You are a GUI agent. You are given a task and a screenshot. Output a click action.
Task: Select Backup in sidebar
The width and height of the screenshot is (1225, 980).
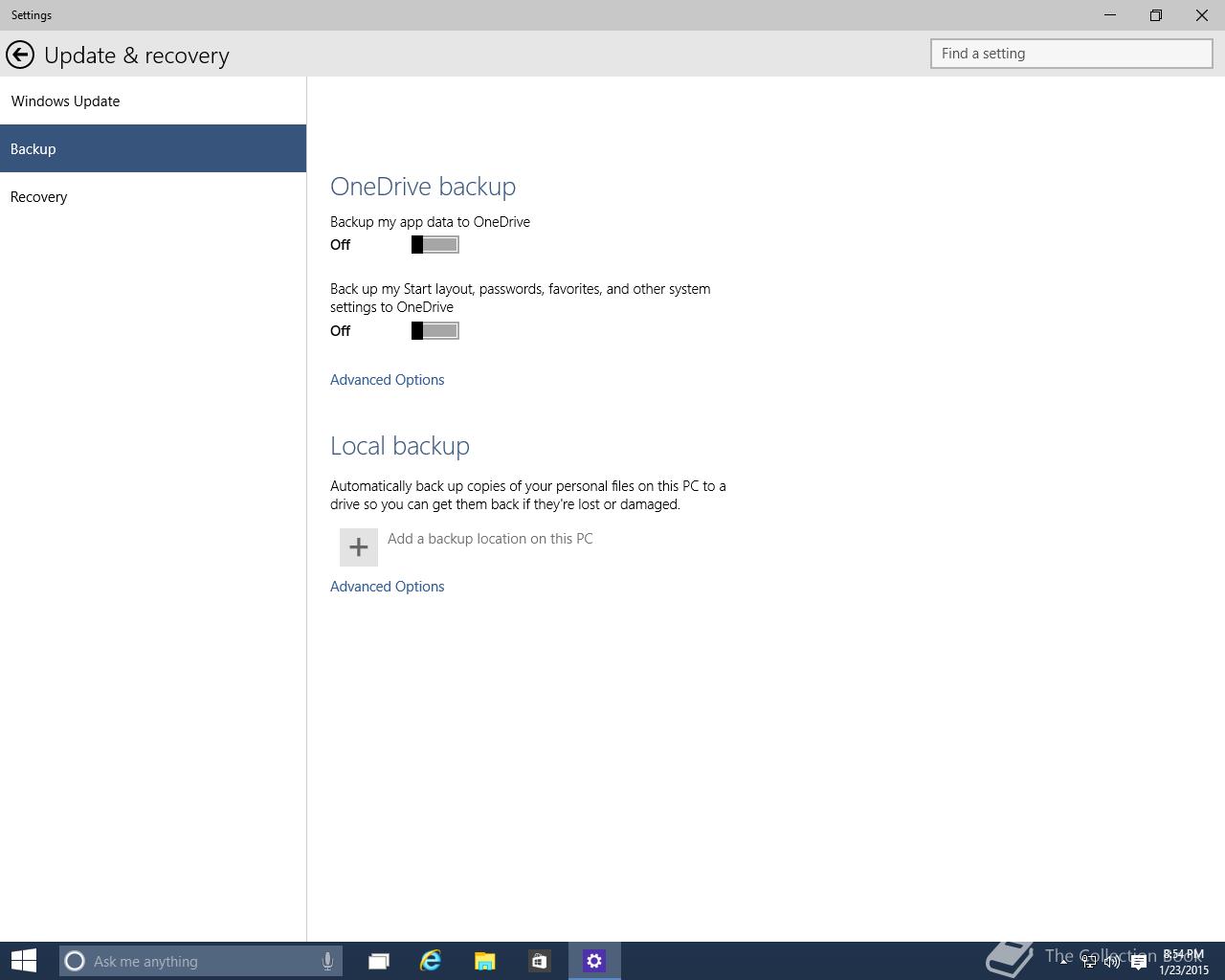(153, 148)
